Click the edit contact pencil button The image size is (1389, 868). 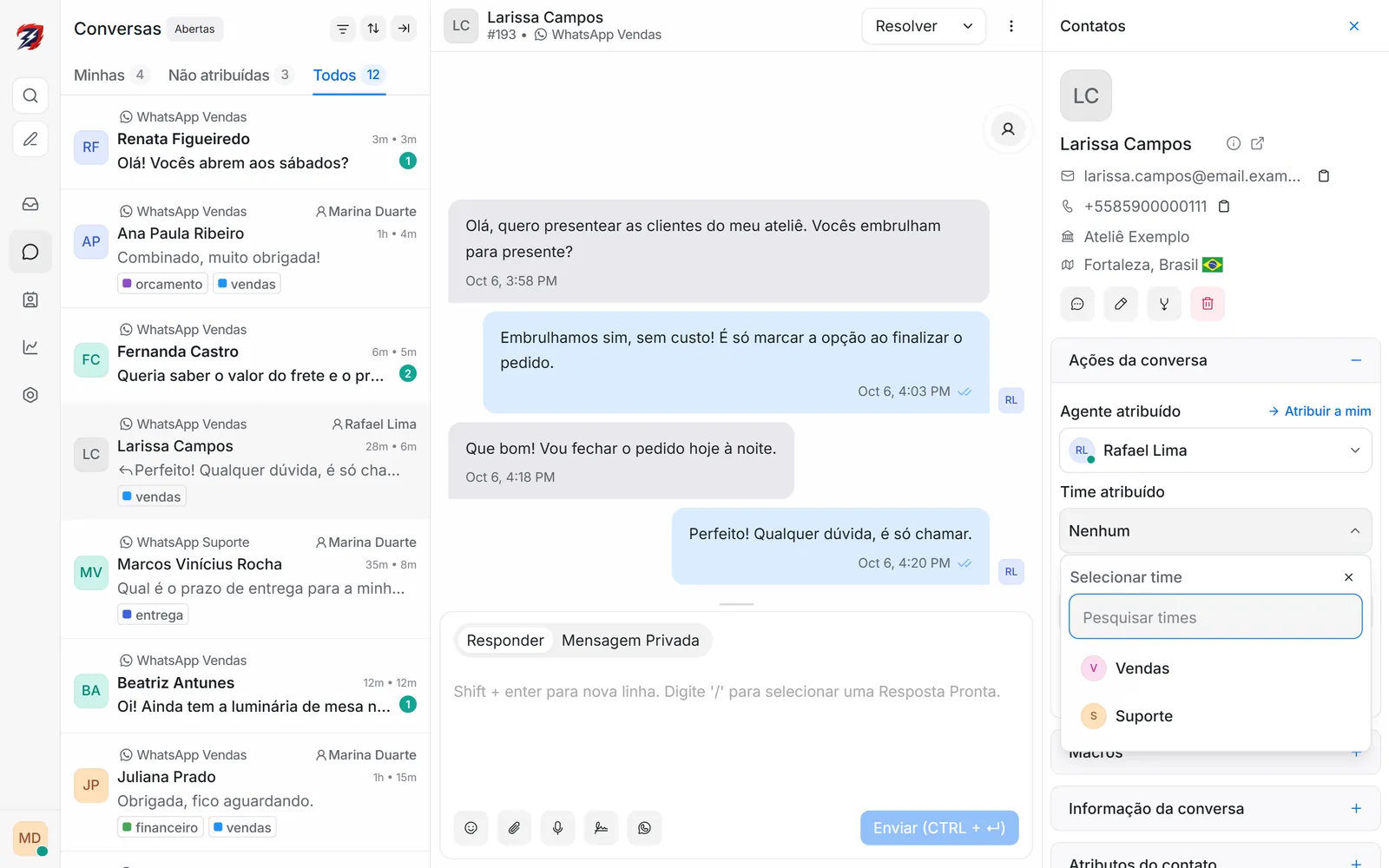[x=1121, y=304]
